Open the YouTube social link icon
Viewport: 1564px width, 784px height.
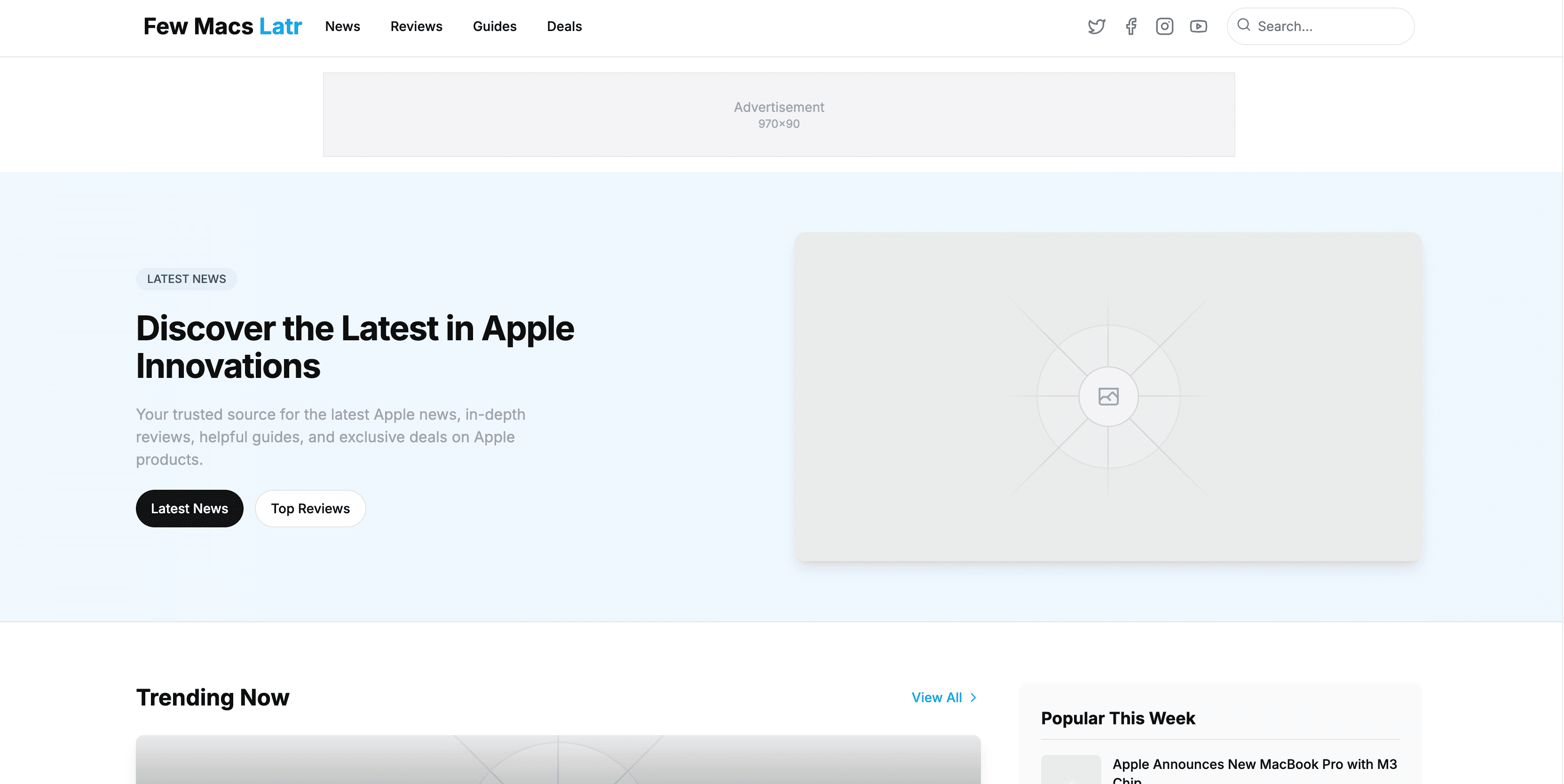tap(1199, 26)
